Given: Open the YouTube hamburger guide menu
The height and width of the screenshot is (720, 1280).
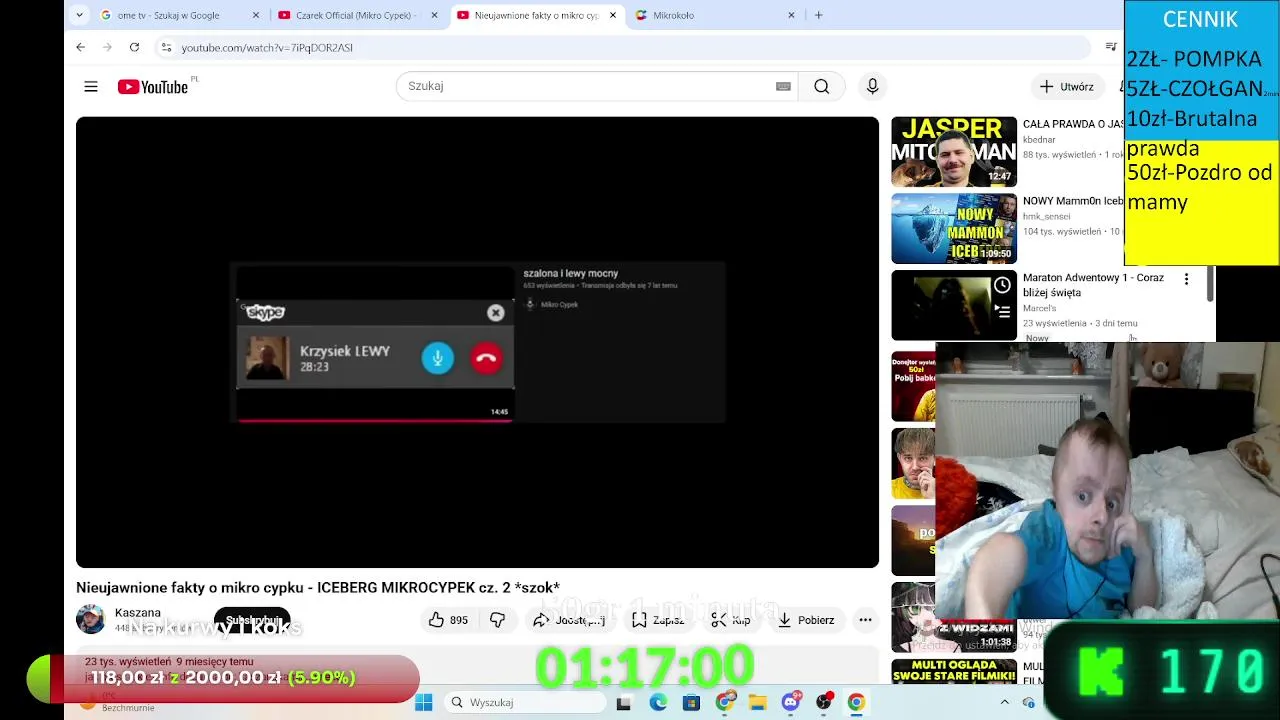Looking at the screenshot, I should (91, 87).
